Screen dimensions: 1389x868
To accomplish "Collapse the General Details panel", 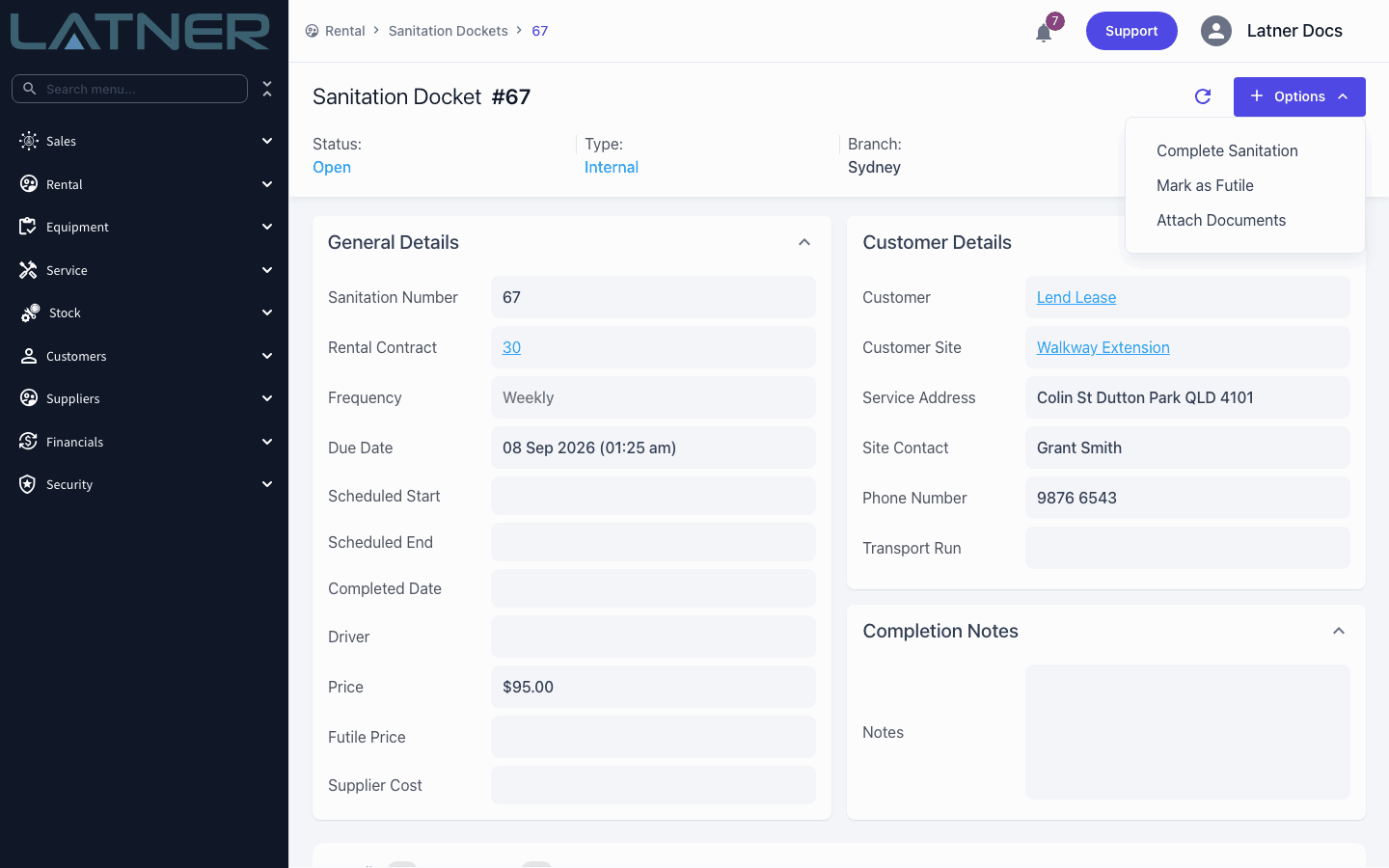I will [804, 242].
